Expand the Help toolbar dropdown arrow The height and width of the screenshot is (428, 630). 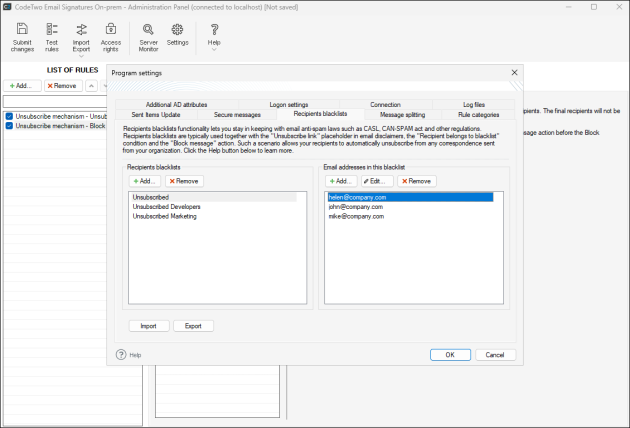(214, 50)
